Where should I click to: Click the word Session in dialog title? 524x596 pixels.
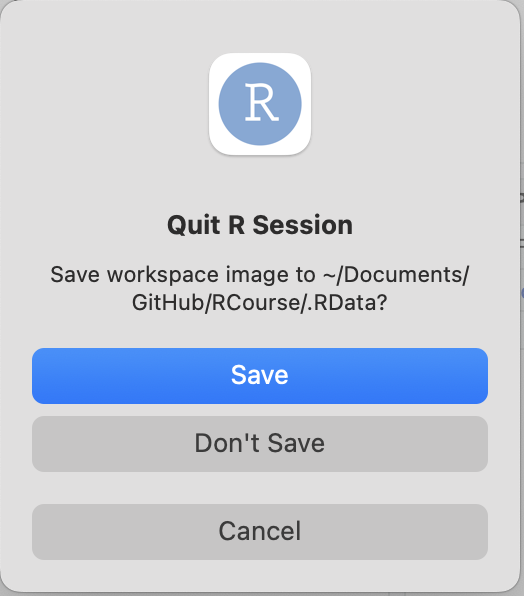click(x=303, y=225)
